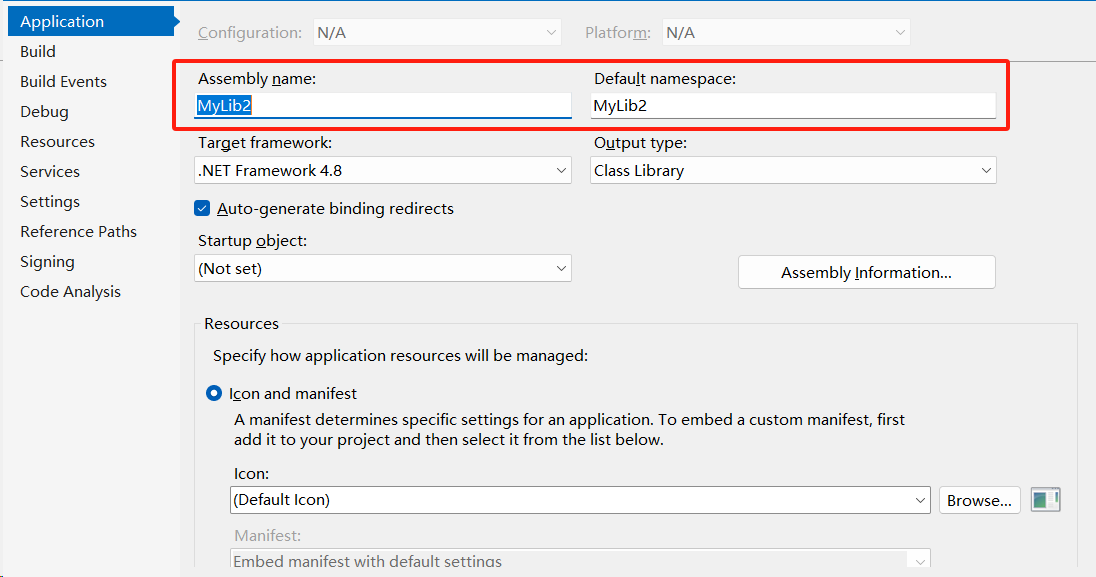
Task: Open the Signing tab
Action: click(x=47, y=262)
